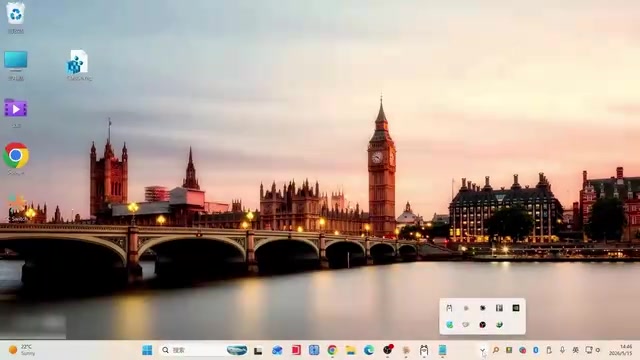Click the striped dark square overflow icon
Screen dimensions: 640x360
(499, 308)
